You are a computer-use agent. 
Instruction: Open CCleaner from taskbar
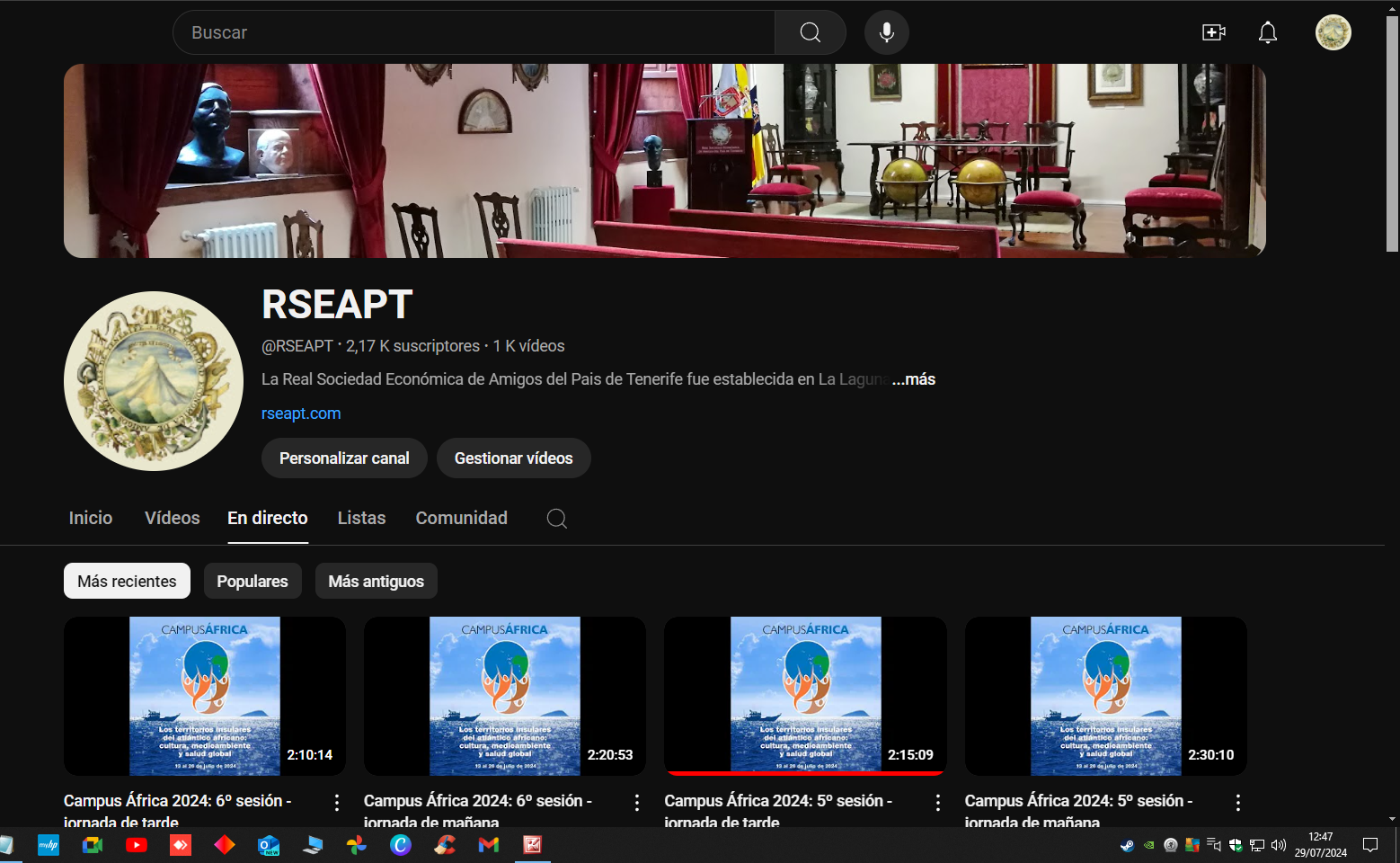(445, 845)
